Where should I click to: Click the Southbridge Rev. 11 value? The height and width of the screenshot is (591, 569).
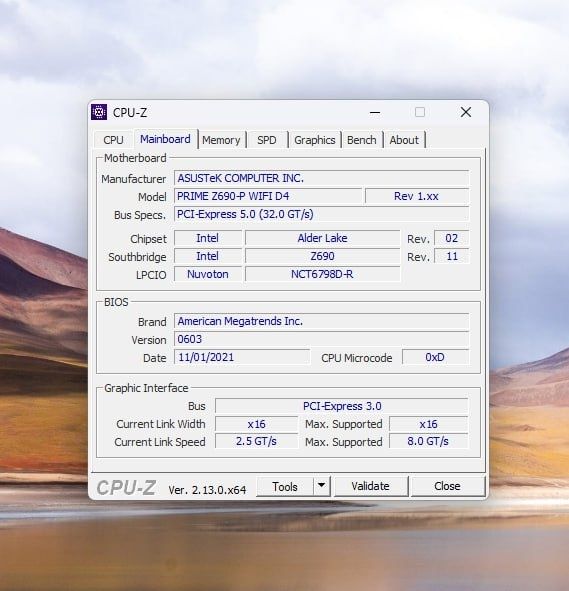point(451,256)
